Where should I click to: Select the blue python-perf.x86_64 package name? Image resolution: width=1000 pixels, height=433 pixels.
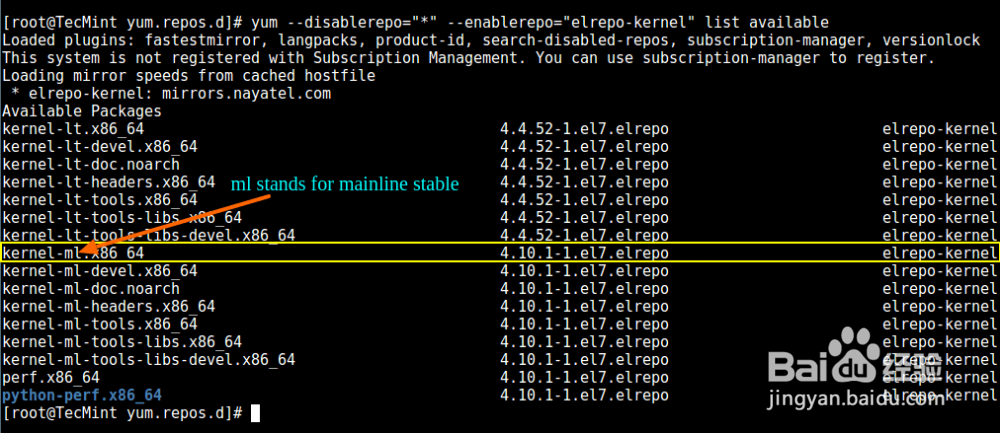82,395
